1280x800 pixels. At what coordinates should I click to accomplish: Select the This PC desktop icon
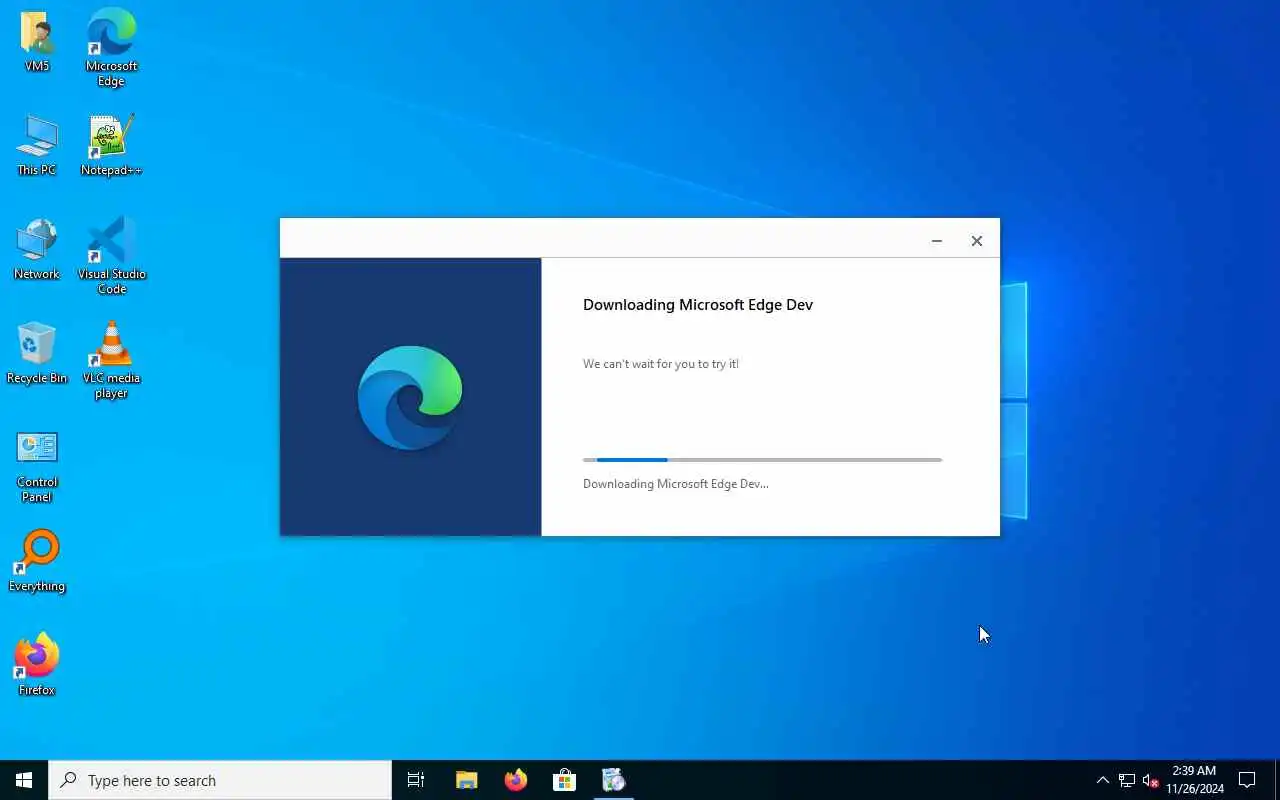point(37,146)
